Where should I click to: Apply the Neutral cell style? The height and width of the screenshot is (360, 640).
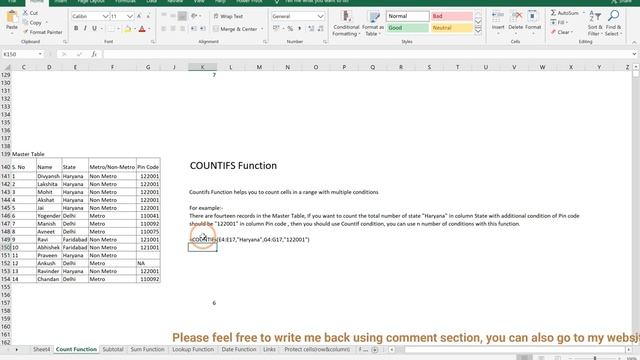(x=451, y=28)
